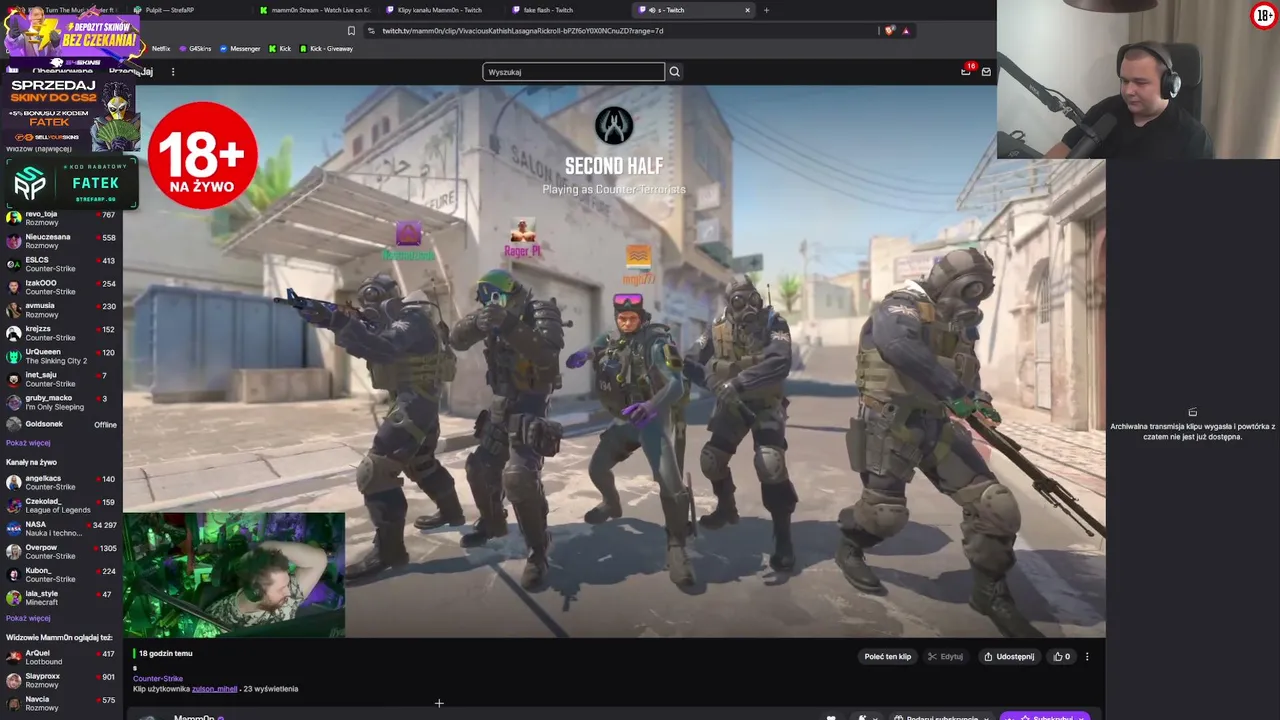The height and width of the screenshot is (720, 1280).
Task: Expand followed channels with first 'Pokaż więcej'
Action: 28,443
